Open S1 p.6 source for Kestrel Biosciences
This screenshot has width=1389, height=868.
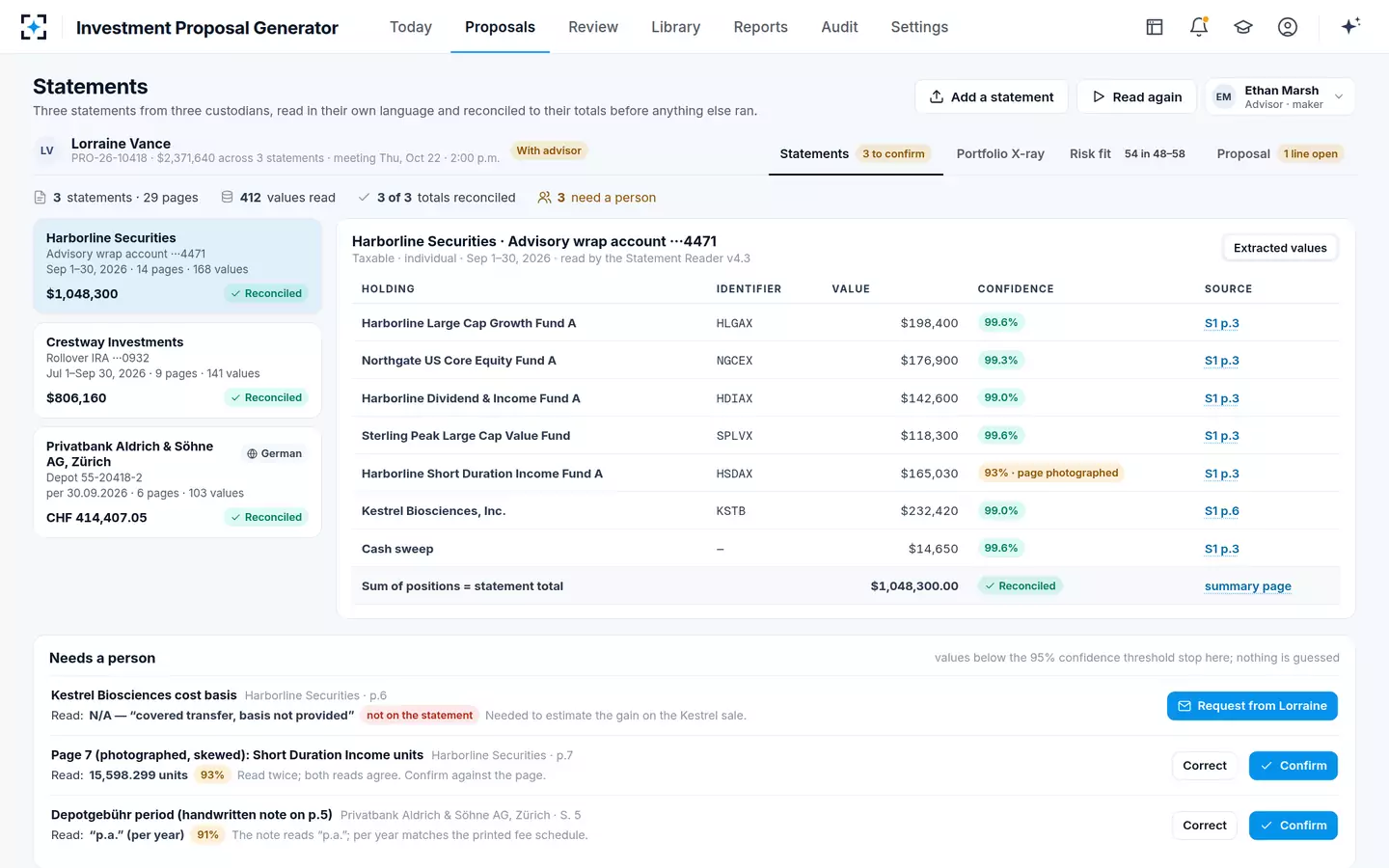click(1221, 511)
